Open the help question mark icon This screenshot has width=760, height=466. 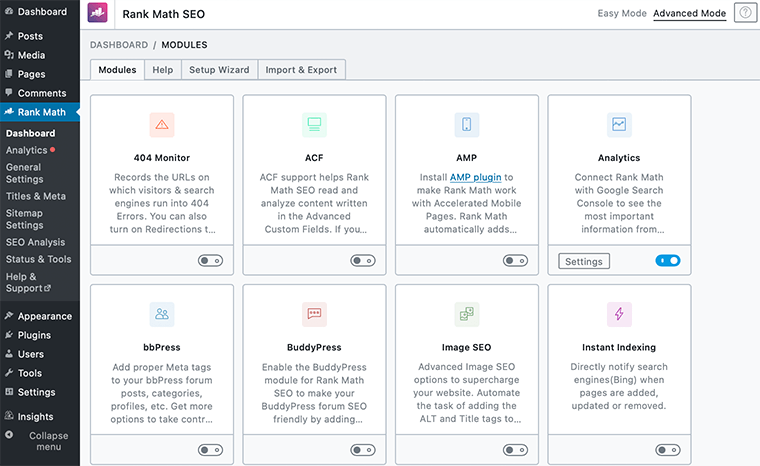point(743,13)
